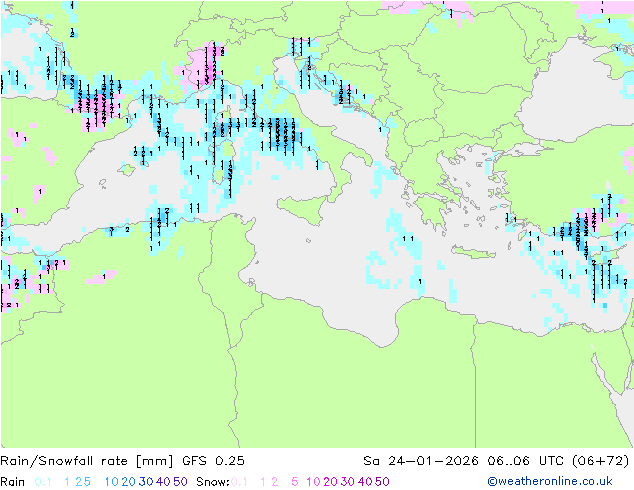634x490 pixels.
Task: Click the '(06+72)' forecast offset text
Action: tap(601, 461)
